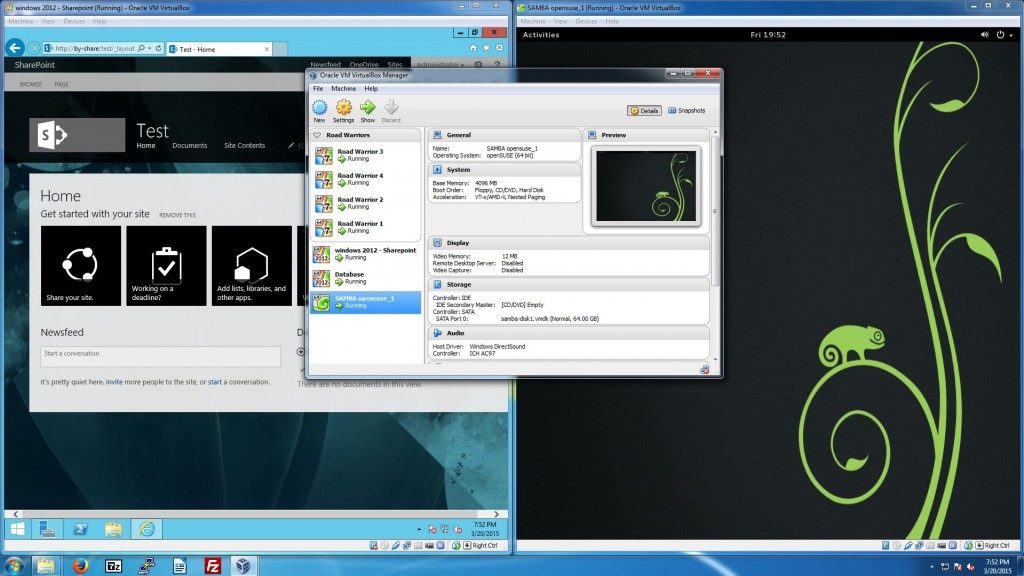Click the Invite link in Newsfeed text
This screenshot has height=576, width=1024.
(x=114, y=382)
